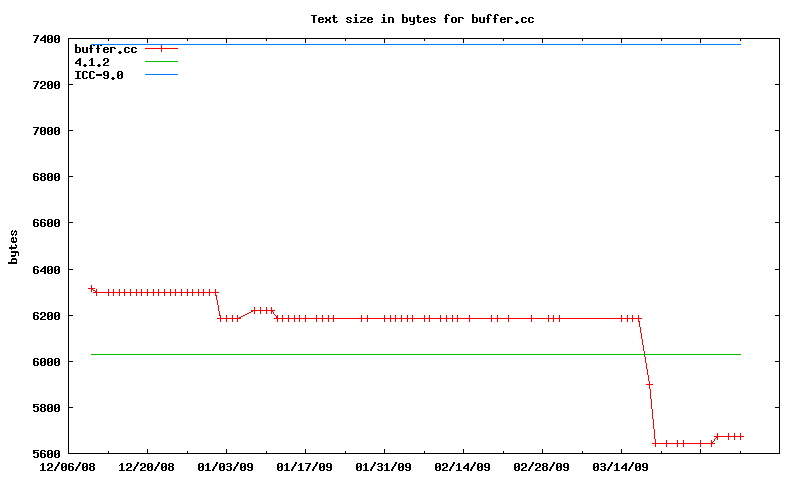
Task: Click the green horizontal reference line in the plot
Action: pos(400,354)
